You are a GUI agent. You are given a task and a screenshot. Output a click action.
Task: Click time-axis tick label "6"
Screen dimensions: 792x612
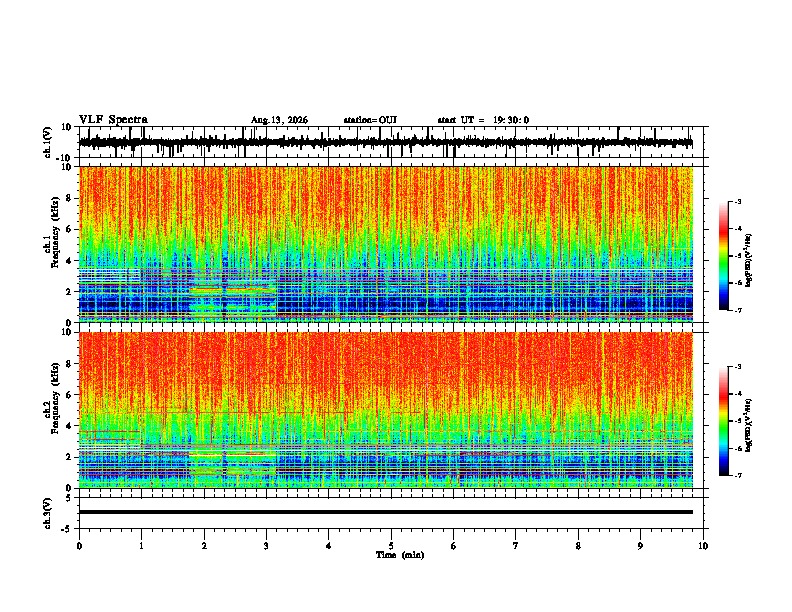pos(454,546)
